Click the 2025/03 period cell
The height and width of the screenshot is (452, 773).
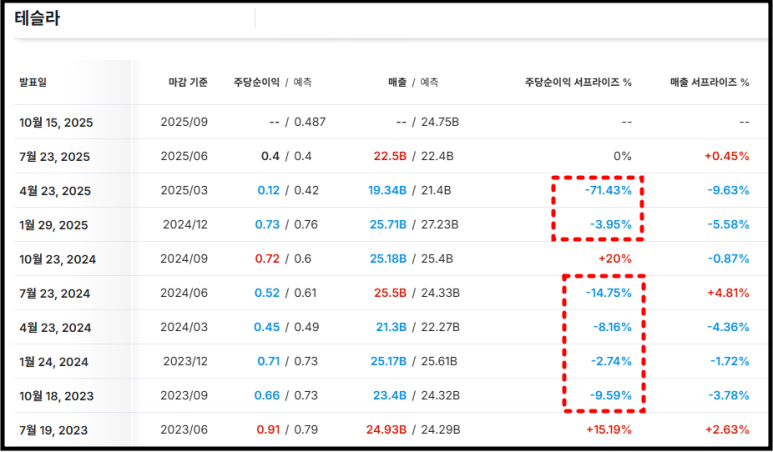pos(184,190)
